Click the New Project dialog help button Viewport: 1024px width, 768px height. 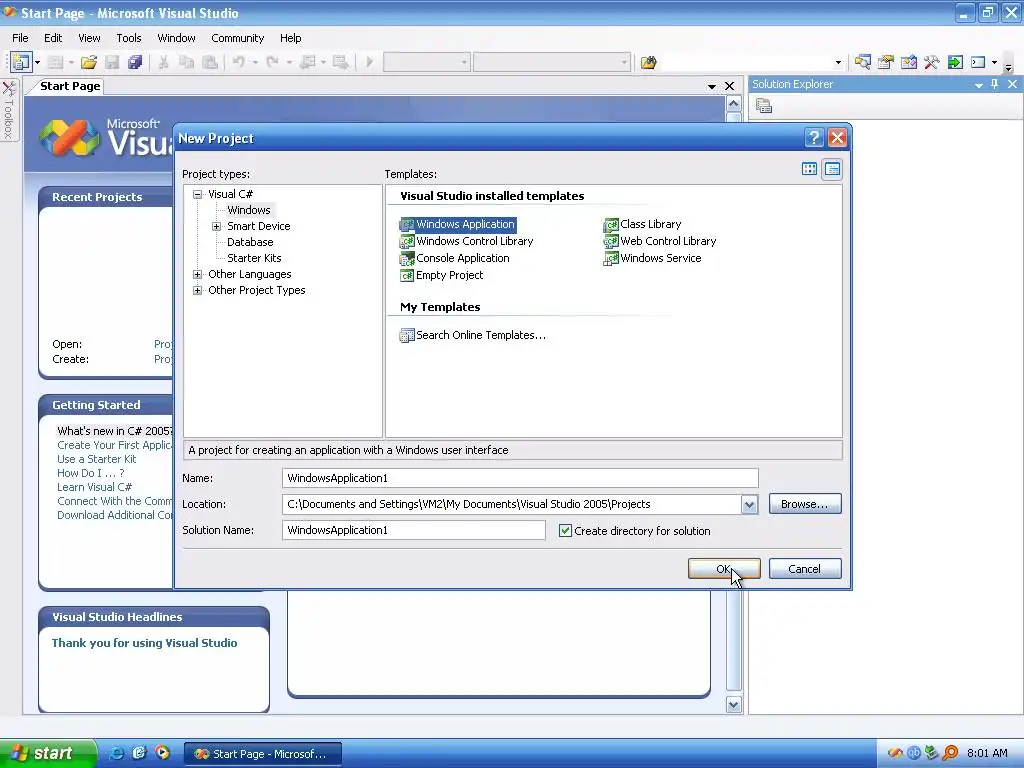click(814, 138)
